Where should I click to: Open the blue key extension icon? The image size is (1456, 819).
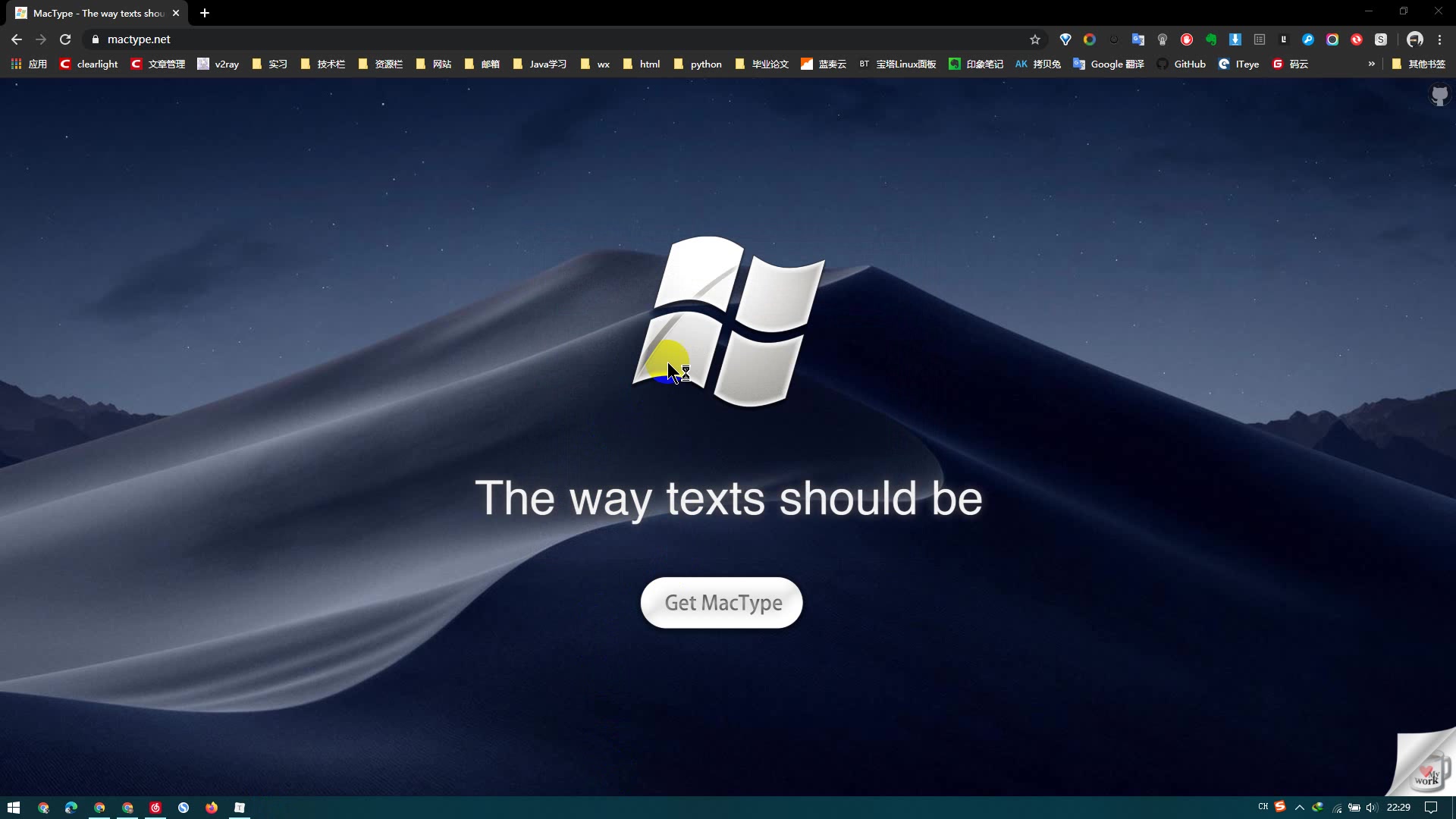1308,39
